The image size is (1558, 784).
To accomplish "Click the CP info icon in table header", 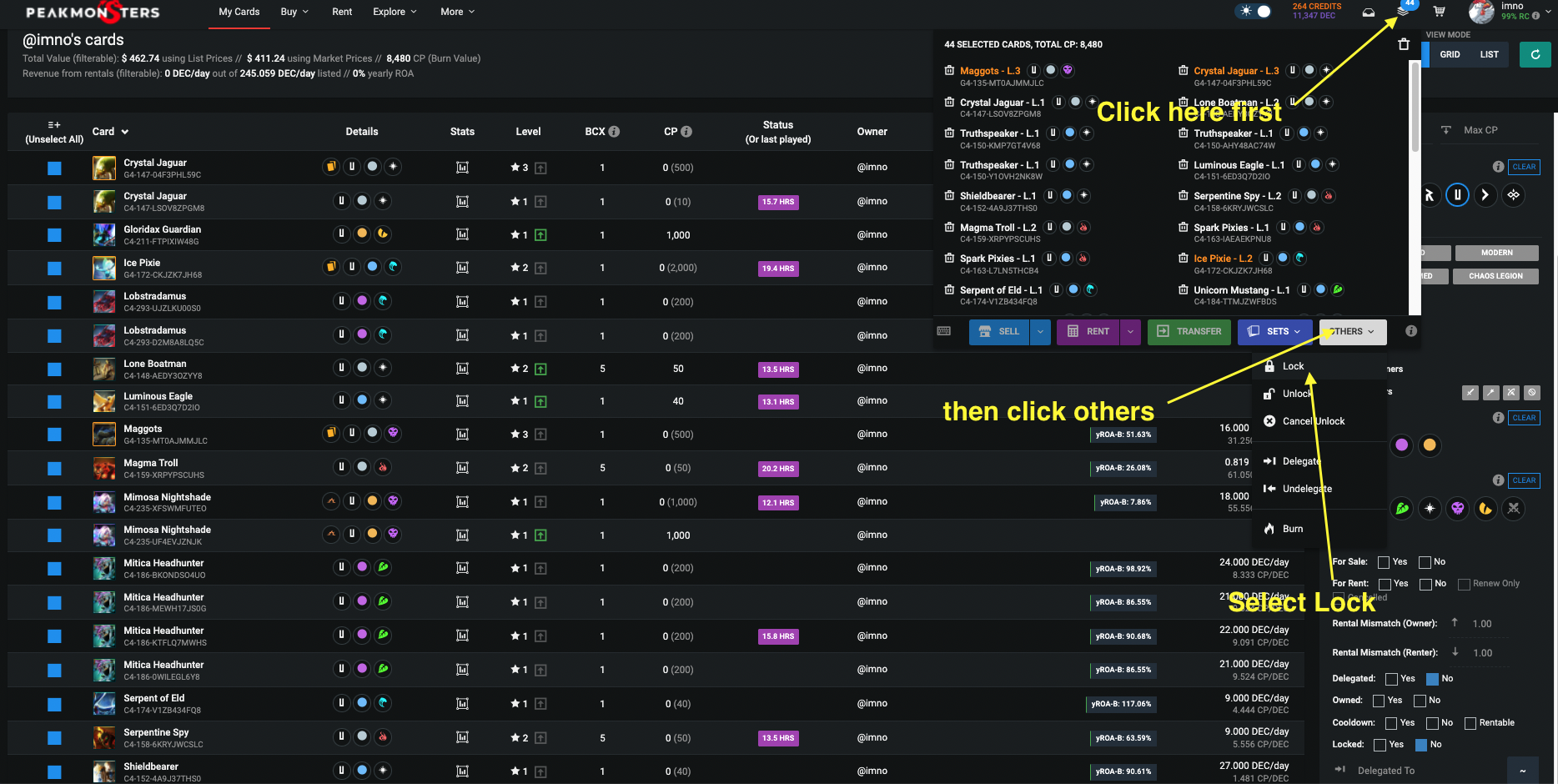I will (686, 132).
